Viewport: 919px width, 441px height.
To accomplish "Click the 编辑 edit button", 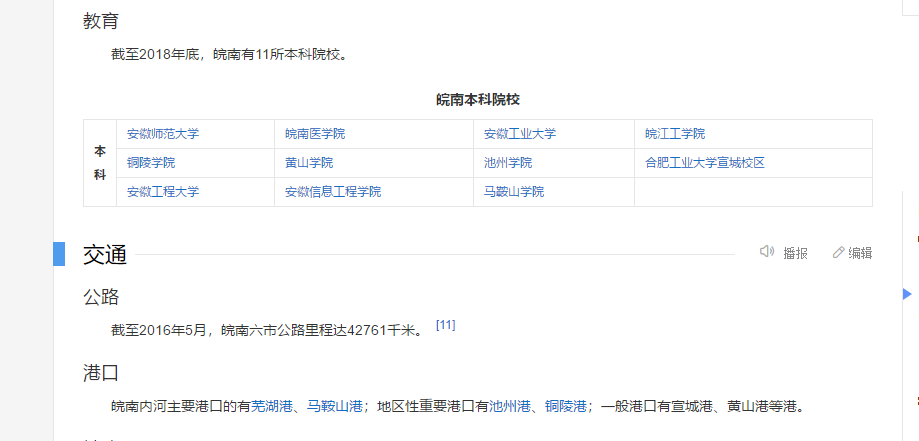I will (x=860, y=253).
